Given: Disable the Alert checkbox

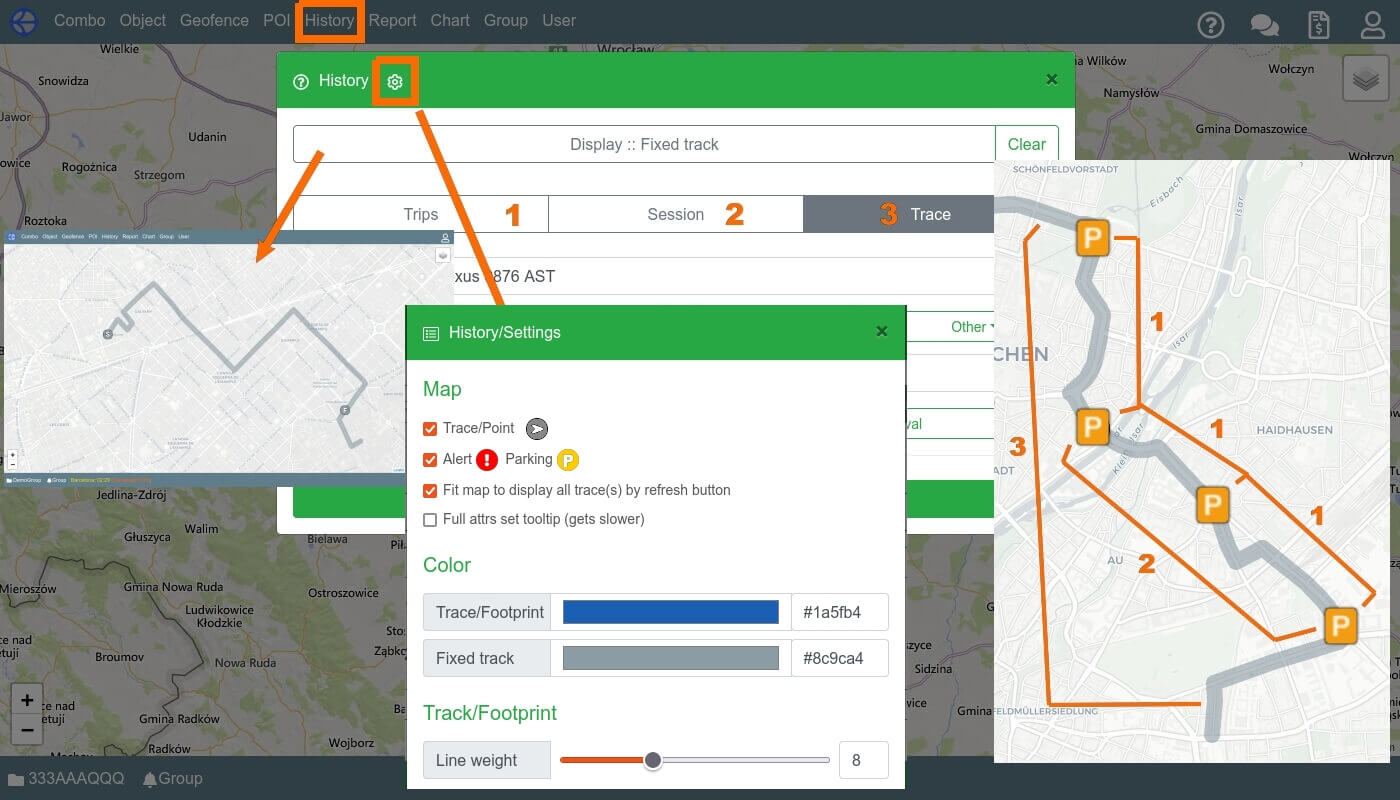Looking at the screenshot, I should point(430,460).
